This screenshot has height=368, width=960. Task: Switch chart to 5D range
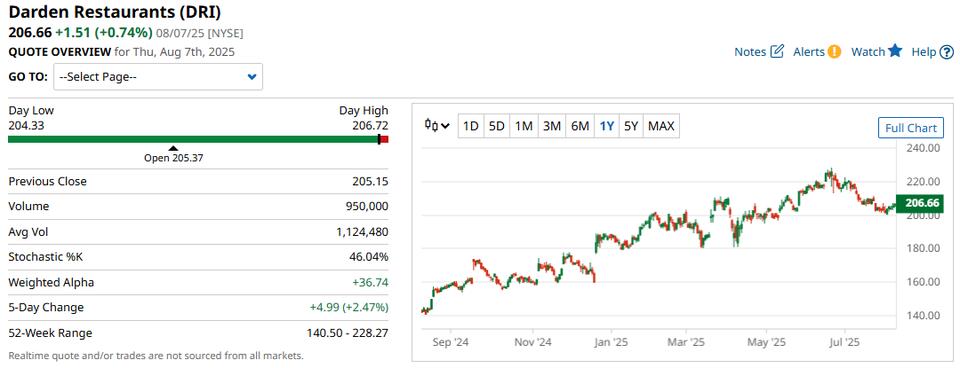(497, 127)
